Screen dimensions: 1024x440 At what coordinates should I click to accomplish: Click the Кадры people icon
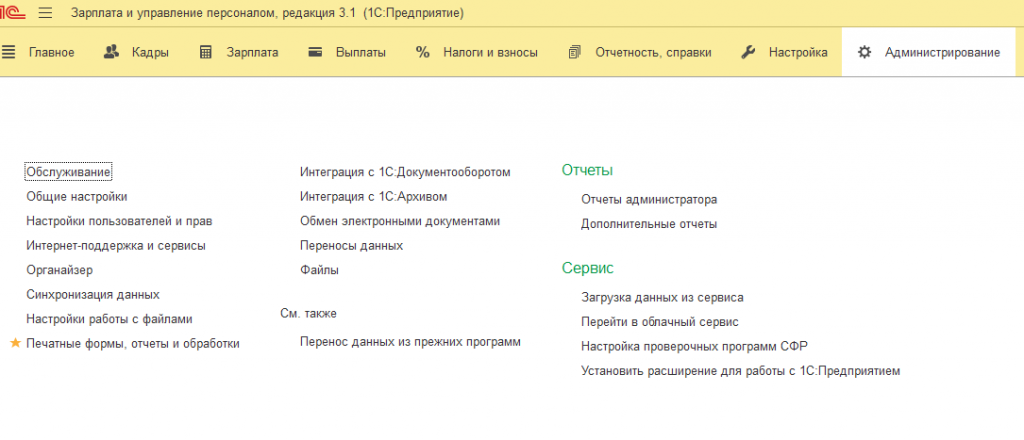pyautogui.click(x=112, y=52)
